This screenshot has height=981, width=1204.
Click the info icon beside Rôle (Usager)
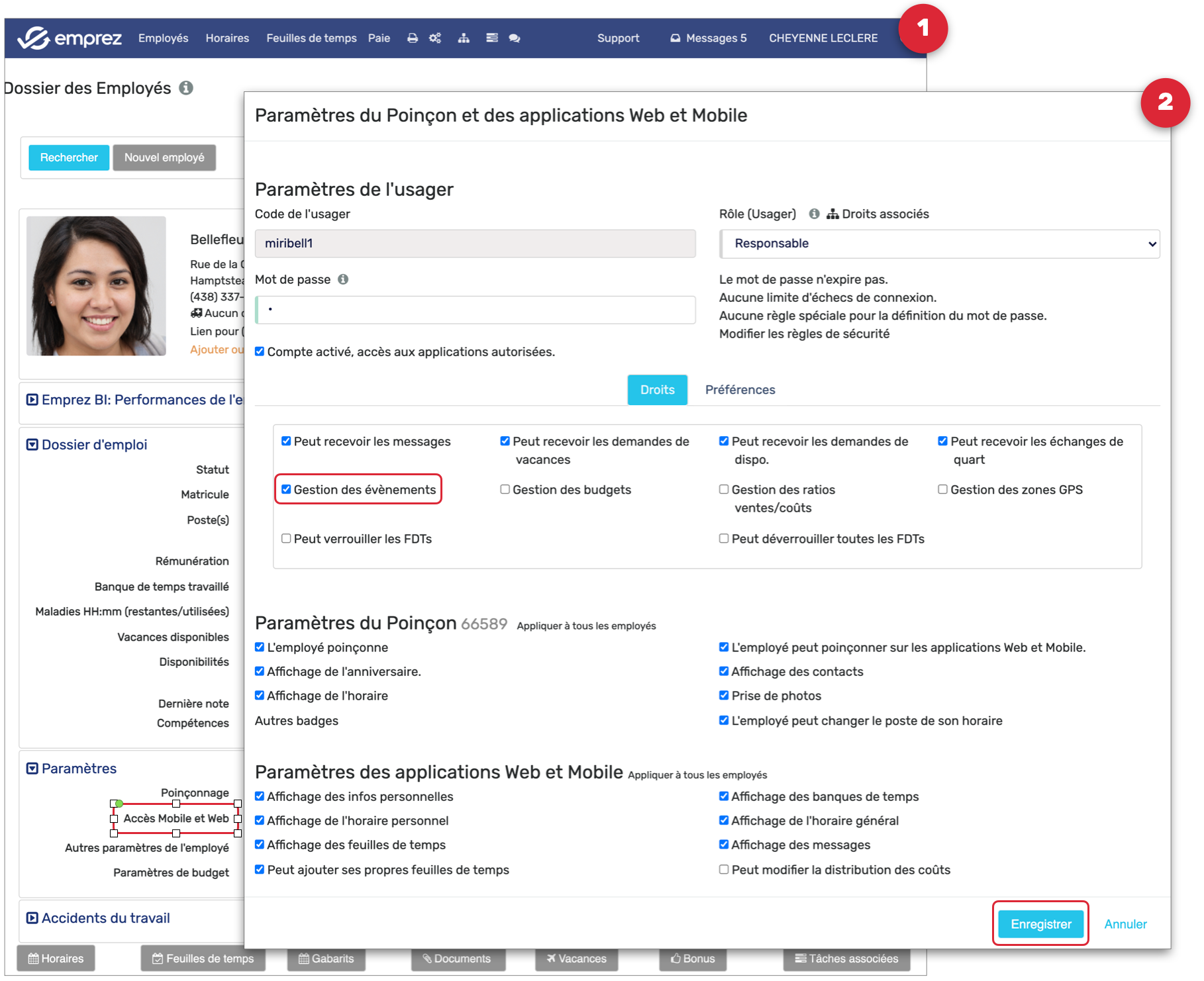(814, 214)
